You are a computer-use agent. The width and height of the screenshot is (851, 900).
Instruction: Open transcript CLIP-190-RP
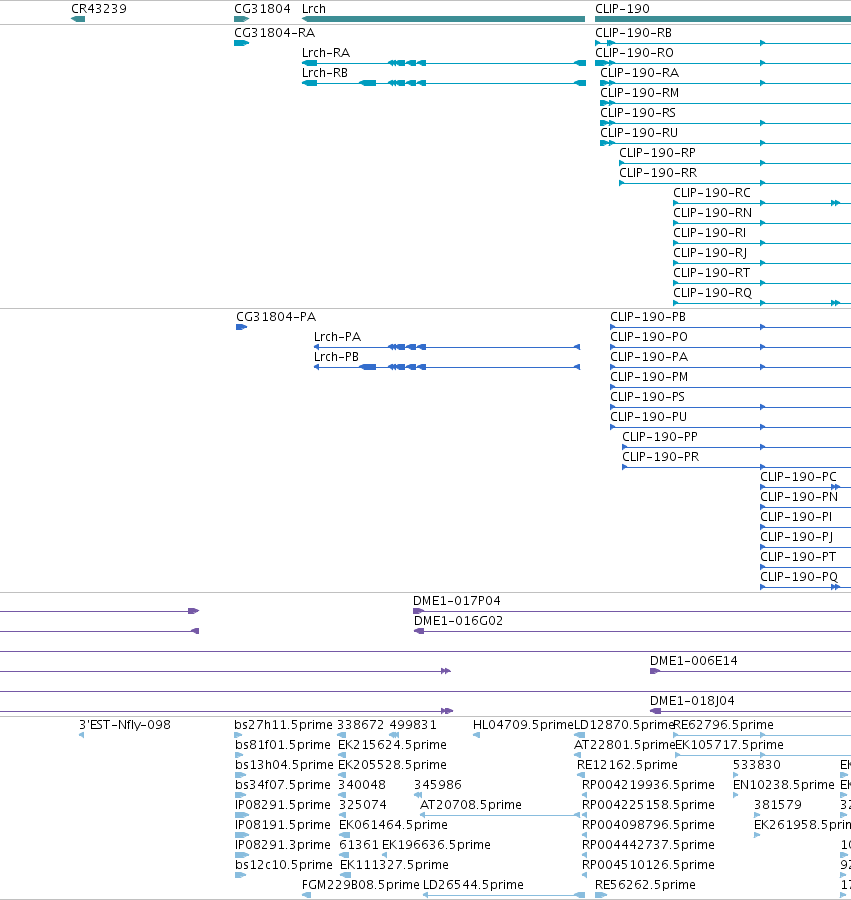tap(657, 153)
